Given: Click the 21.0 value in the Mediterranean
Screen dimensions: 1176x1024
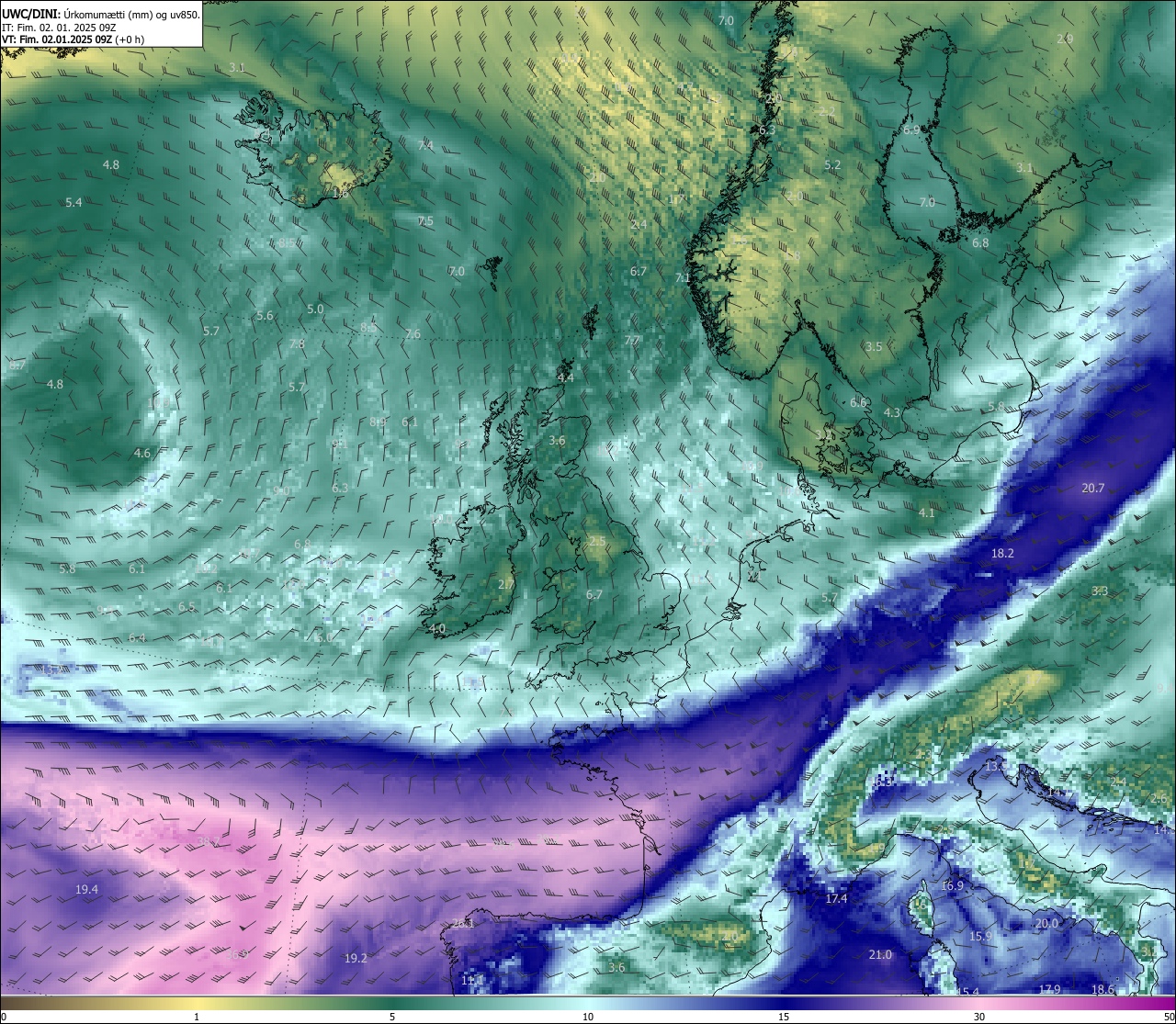Looking at the screenshot, I should pyautogui.click(x=880, y=954).
